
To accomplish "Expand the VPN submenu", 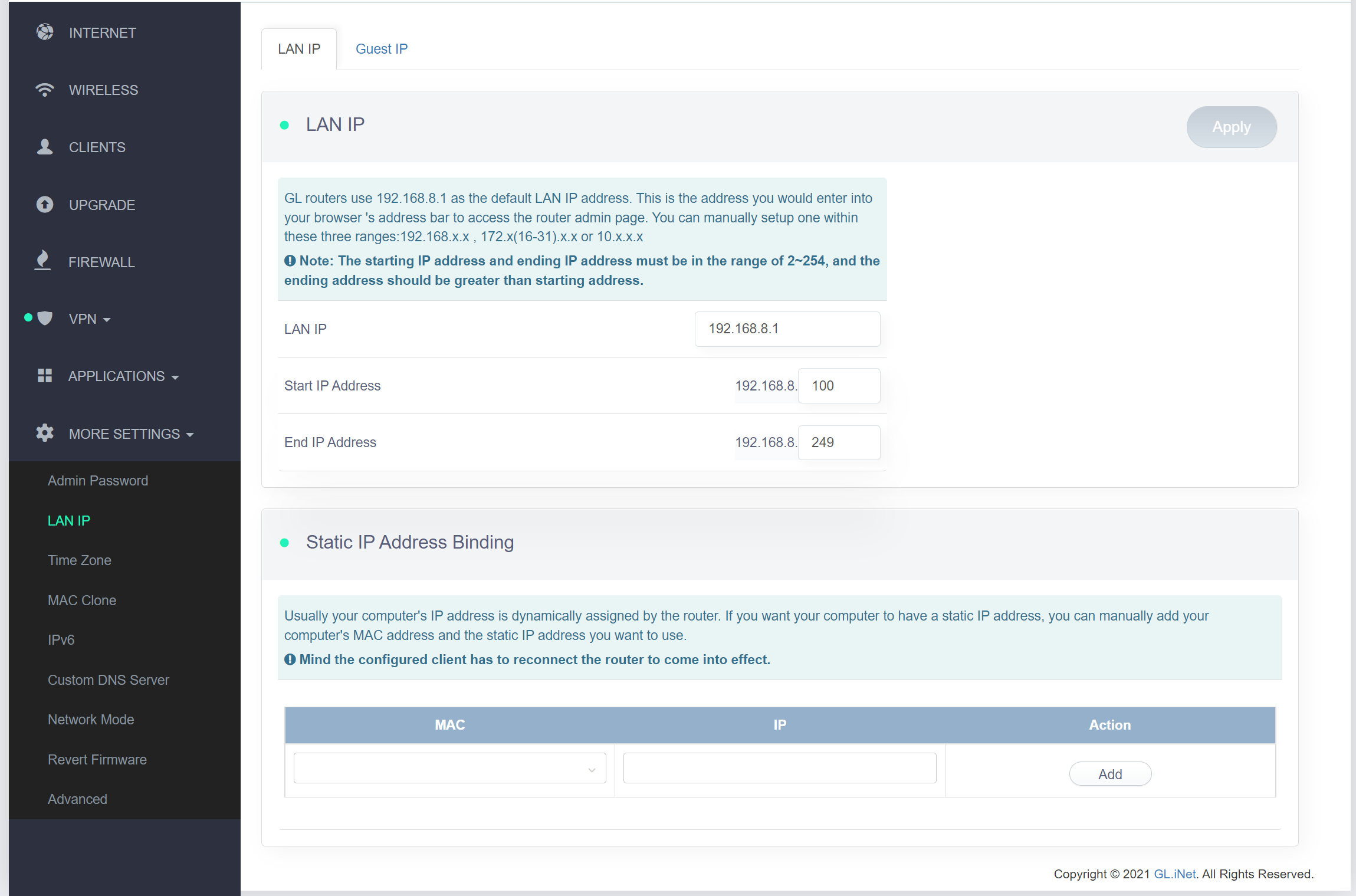I will point(90,319).
